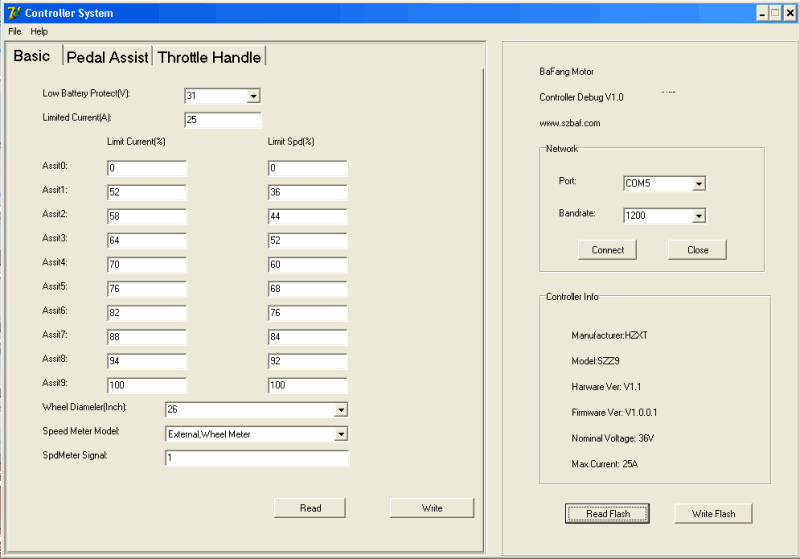The height and width of the screenshot is (559, 800).
Task: Click the www.szbaf.com text
Action: tap(570, 123)
